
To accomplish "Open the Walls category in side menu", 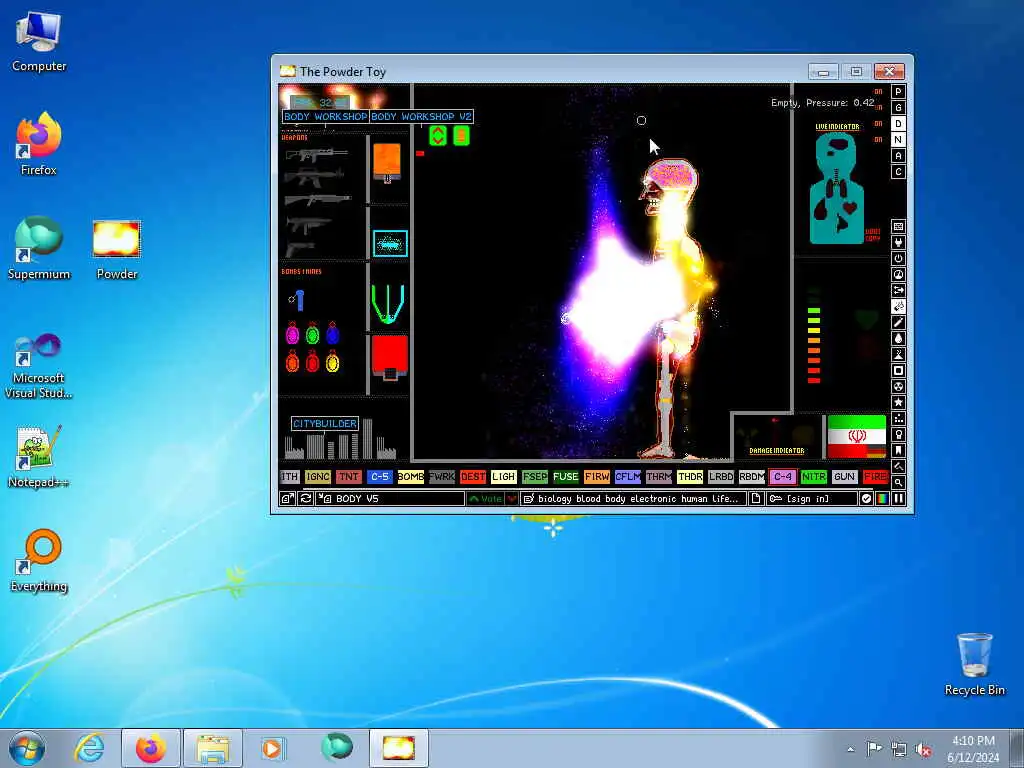I will (898, 227).
